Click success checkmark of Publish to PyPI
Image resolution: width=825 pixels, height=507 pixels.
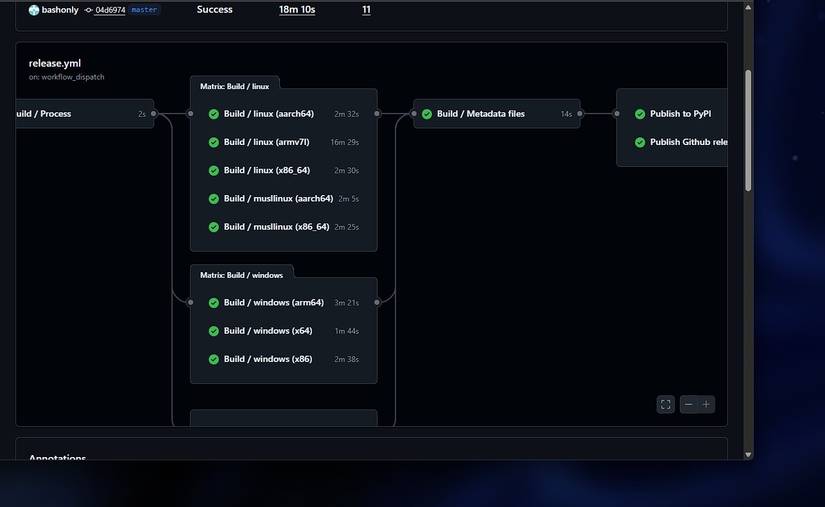[x=640, y=114]
